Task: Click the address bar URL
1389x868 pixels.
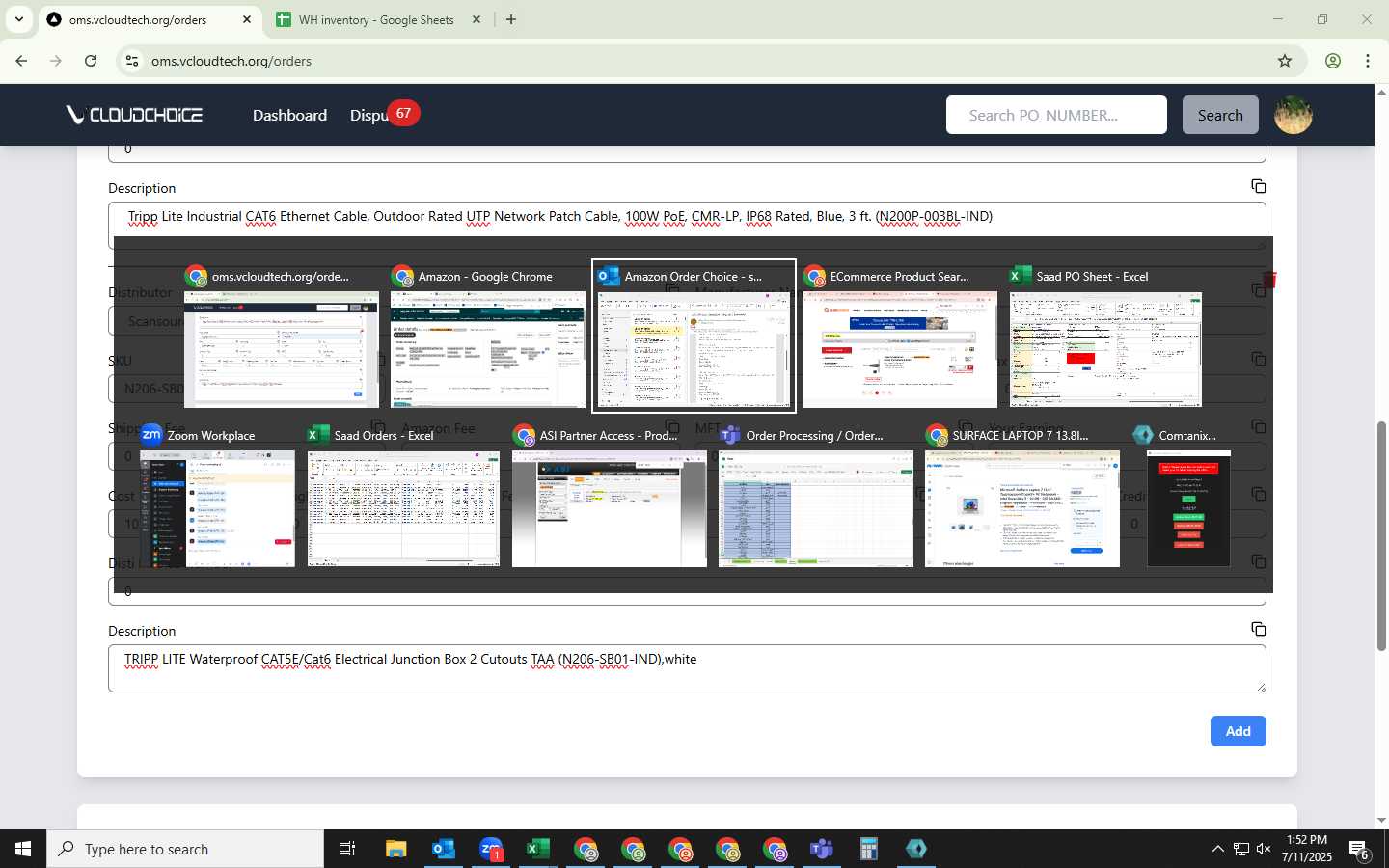Action: [x=231, y=61]
